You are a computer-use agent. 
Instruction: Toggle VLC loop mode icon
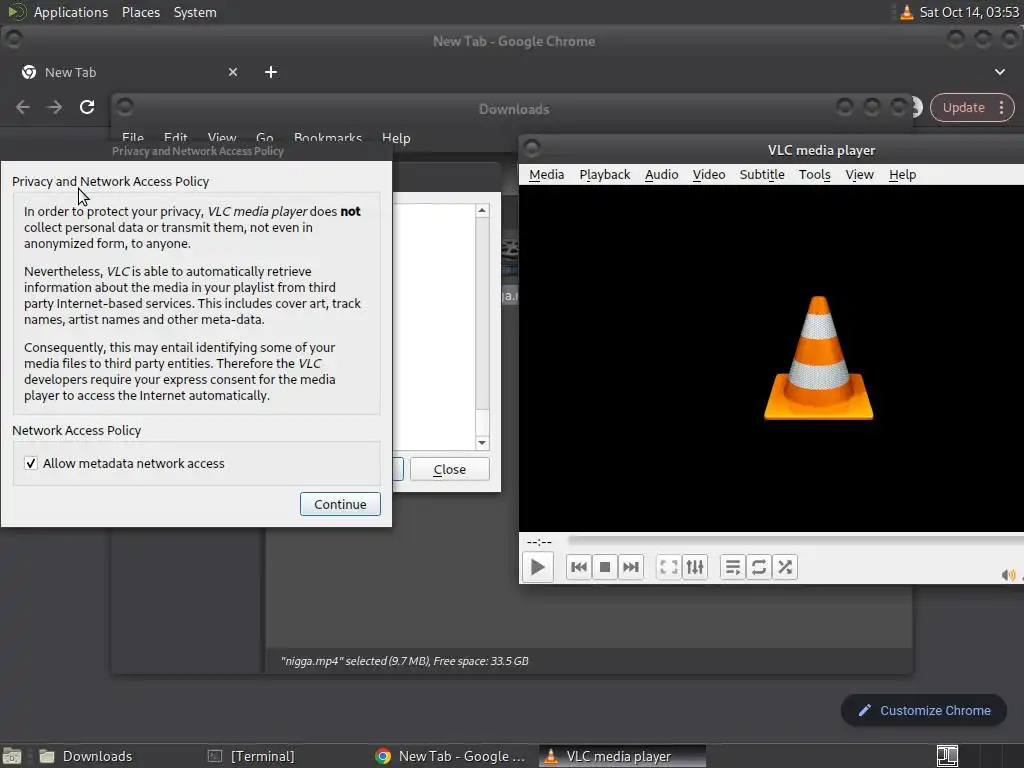point(759,567)
